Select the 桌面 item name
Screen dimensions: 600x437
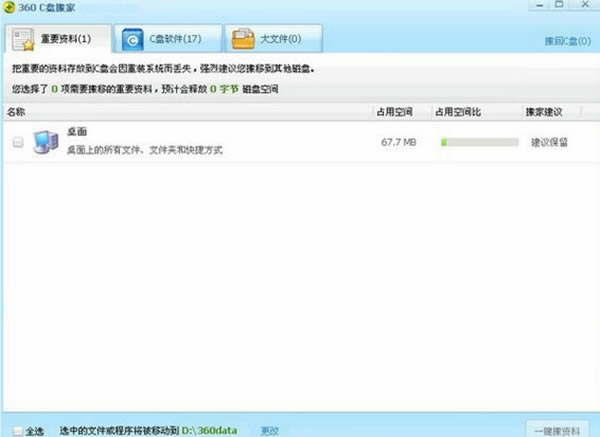pyautogui.click(x=77, y=132)
